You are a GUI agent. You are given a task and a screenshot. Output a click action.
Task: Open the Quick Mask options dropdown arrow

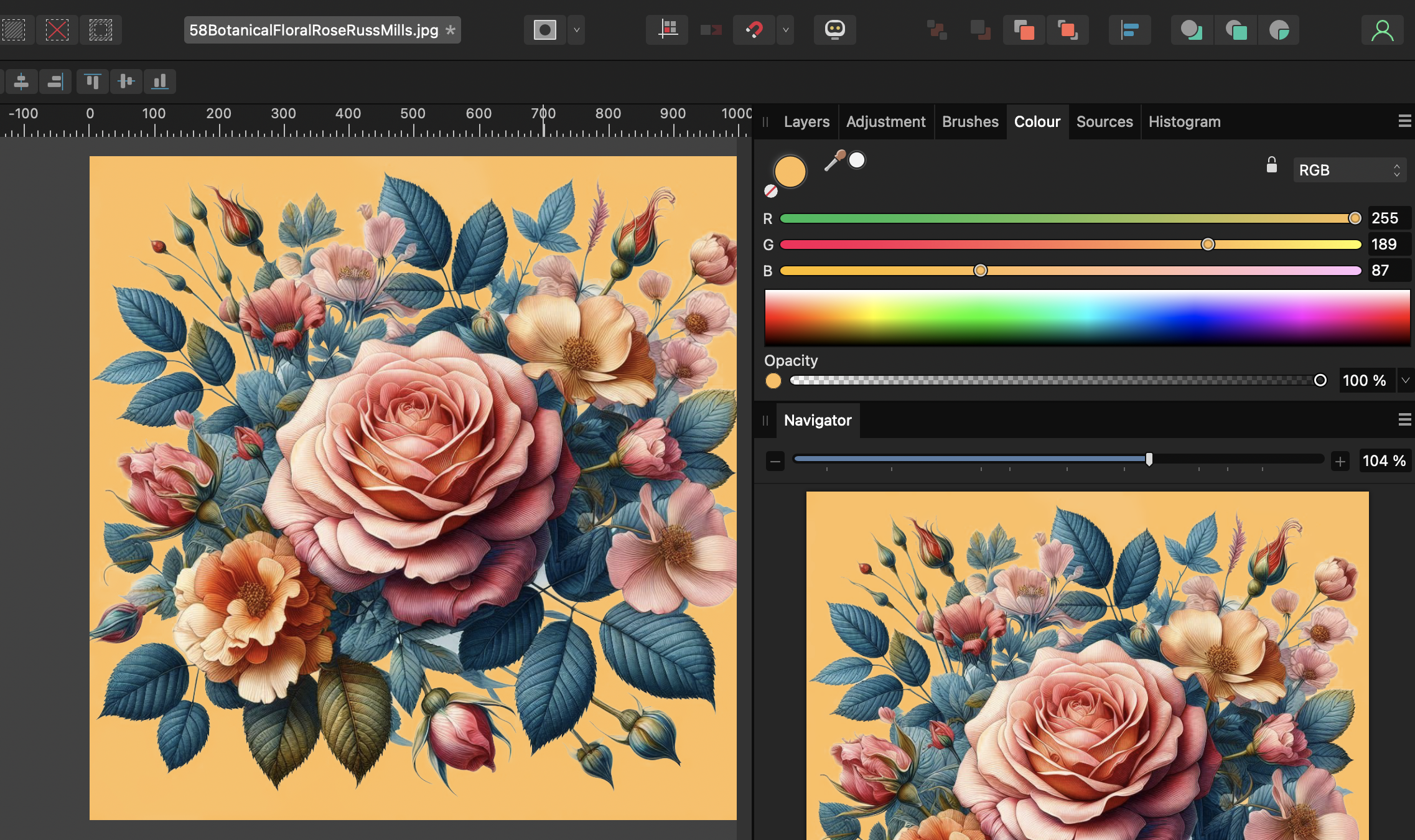click(x=576, y=30)
